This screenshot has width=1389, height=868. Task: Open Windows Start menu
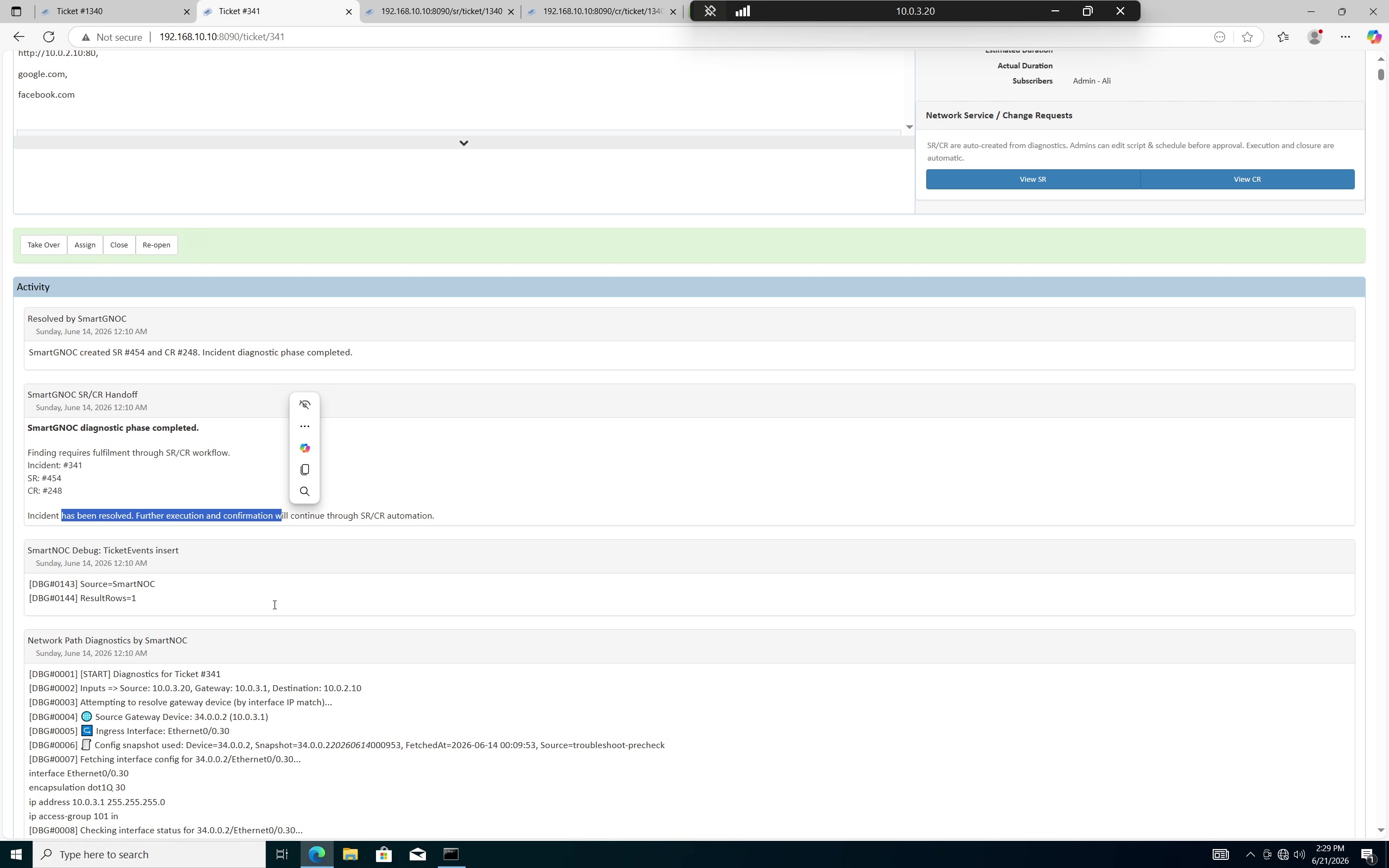coord(16,854)
